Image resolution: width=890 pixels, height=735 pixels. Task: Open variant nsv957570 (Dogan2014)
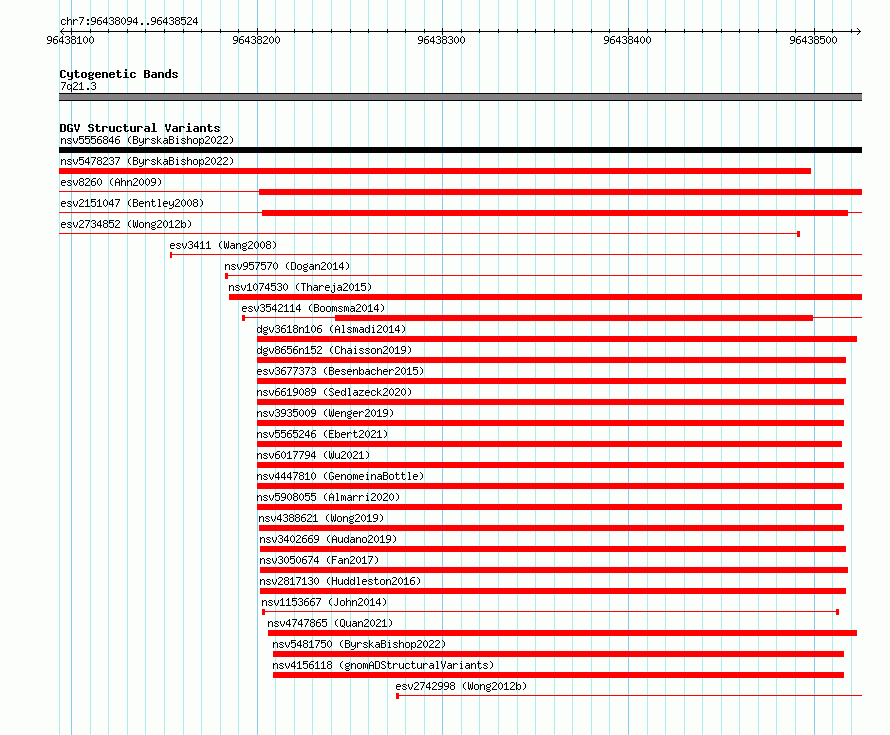pyautogui.click(x=287, y=266)
